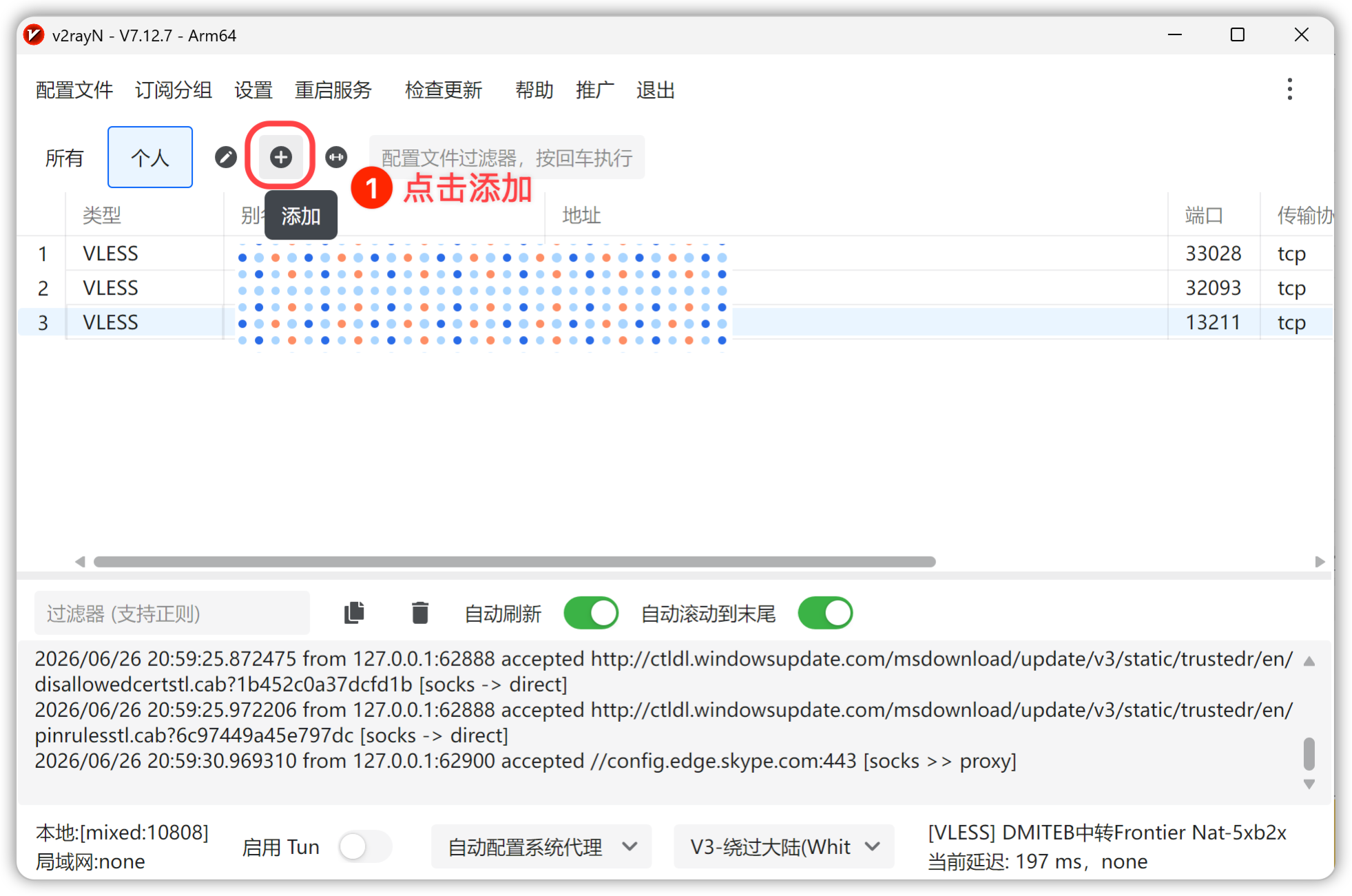
Task: Click the [VLESS] DMITEB中转Frontier status text
Action: pos(1107,832)
